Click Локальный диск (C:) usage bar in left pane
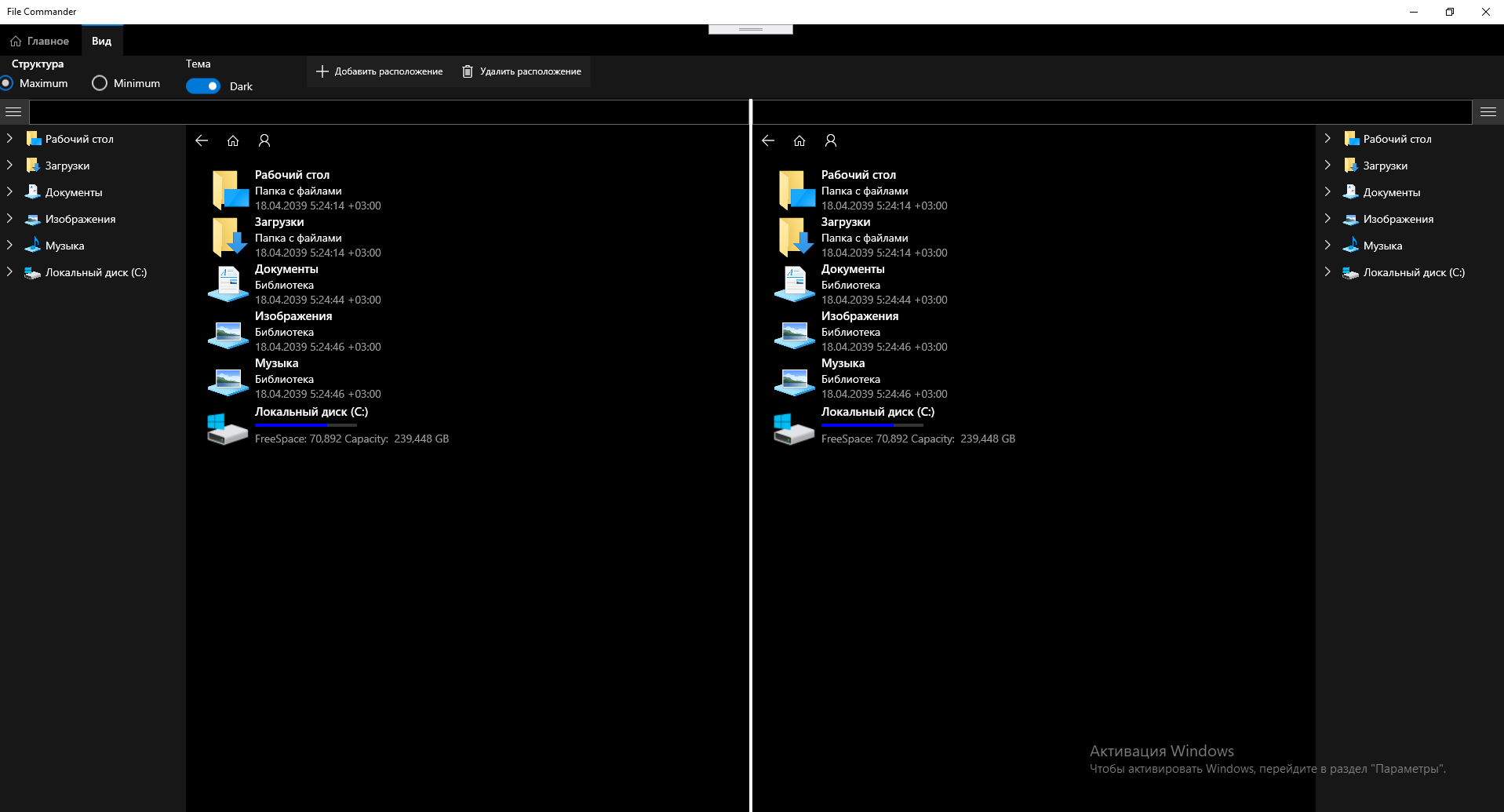The height and width of the screenshot is (812, 1504). pyautogui.click(x=306, y=424)
